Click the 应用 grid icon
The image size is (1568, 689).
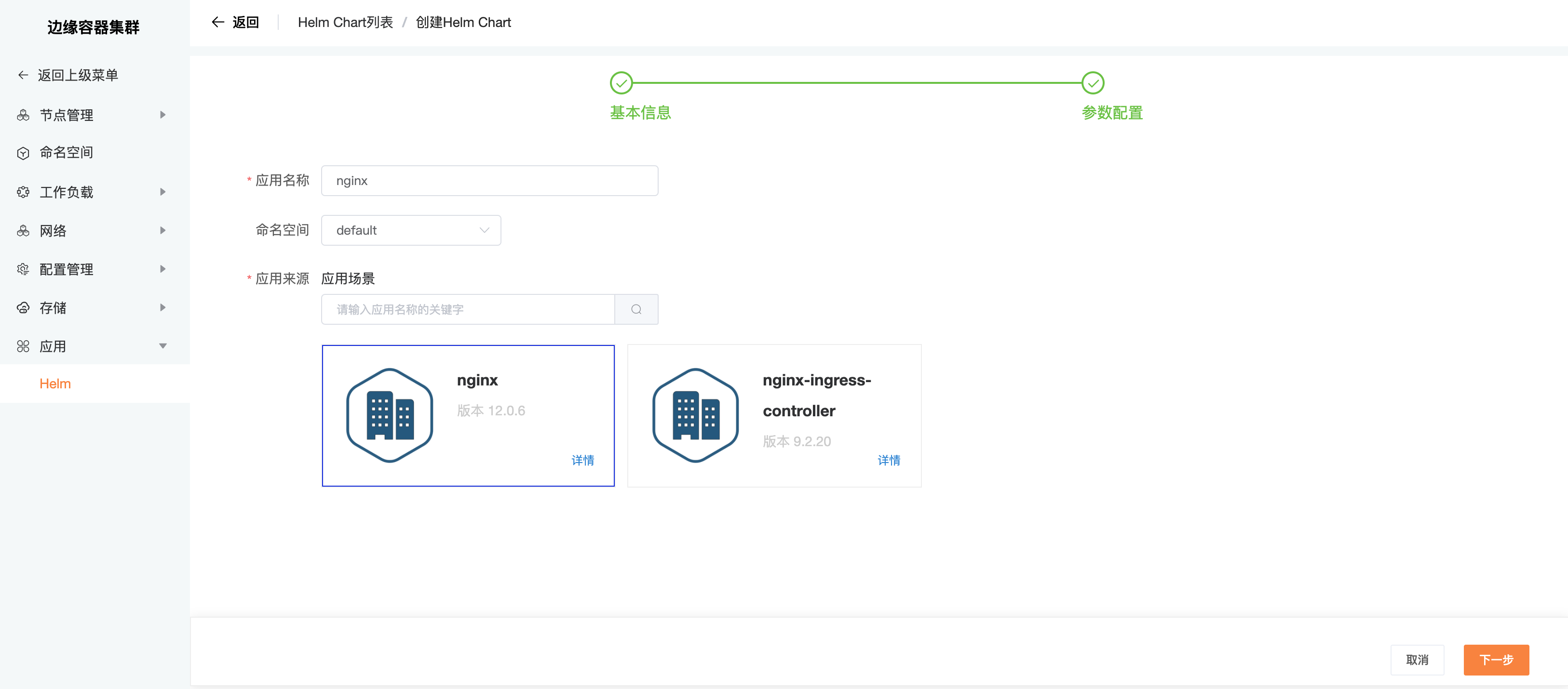tap(23, 346)
